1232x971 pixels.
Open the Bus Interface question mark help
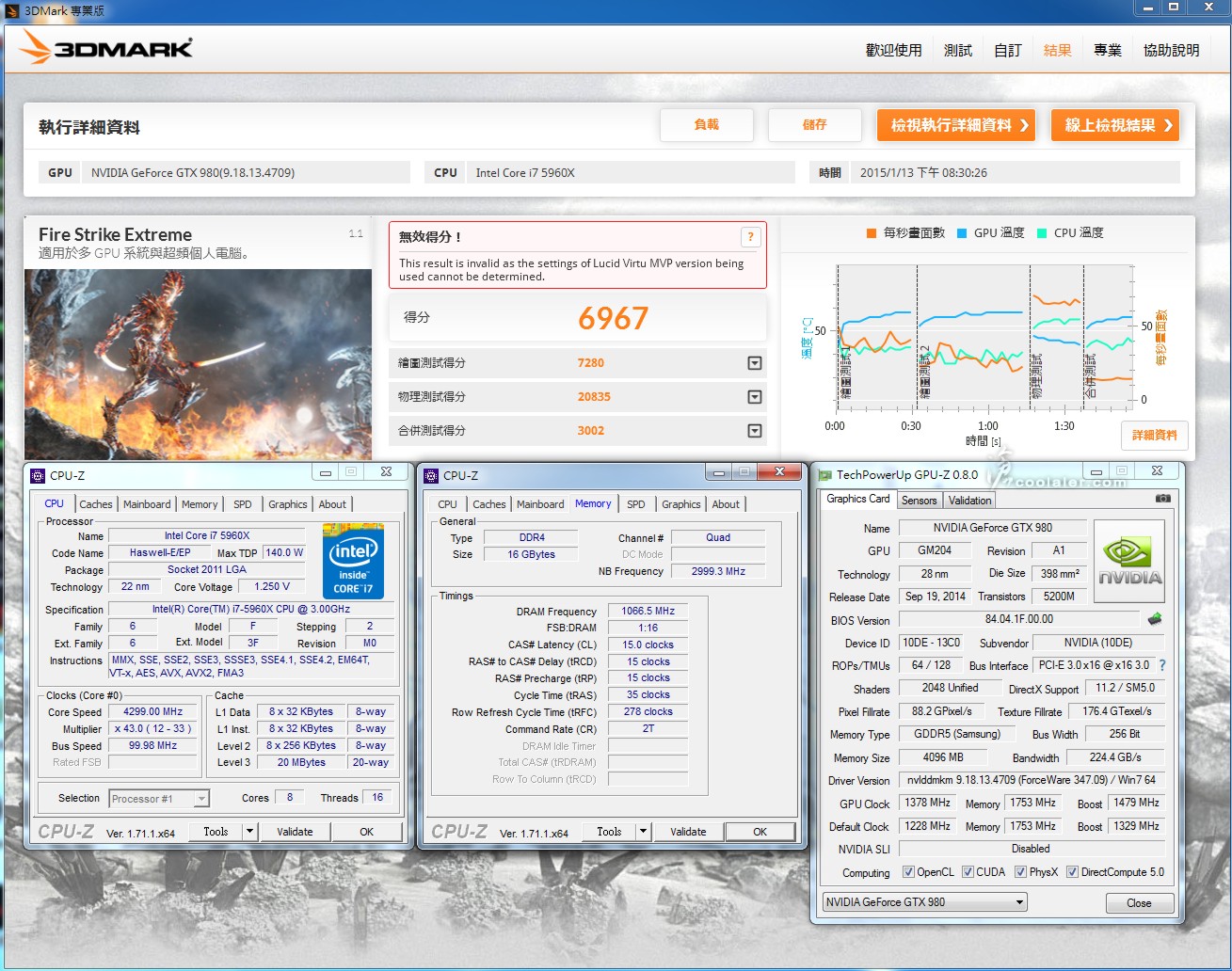click(1161, 665)
